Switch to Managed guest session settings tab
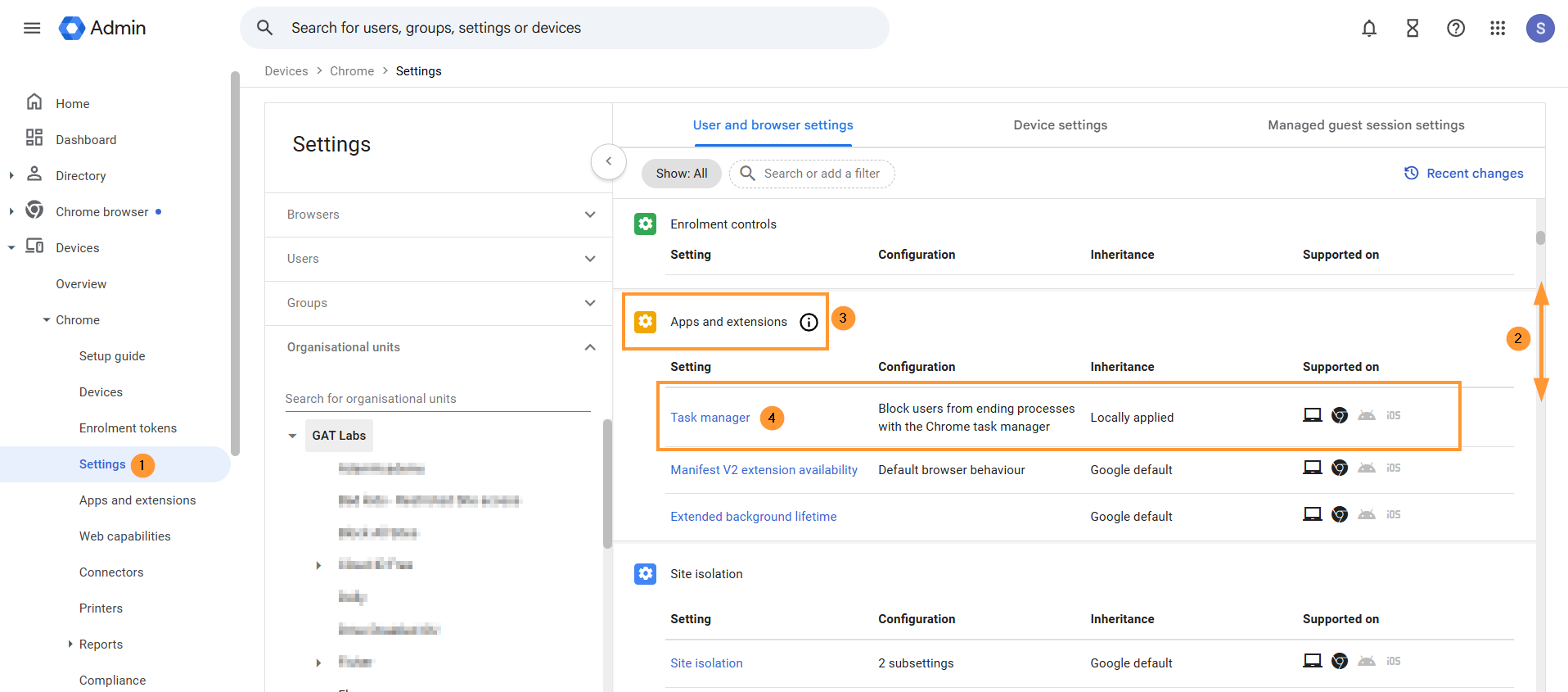The width and height of the screenshot is (1568, 692). coord(1366,125)
